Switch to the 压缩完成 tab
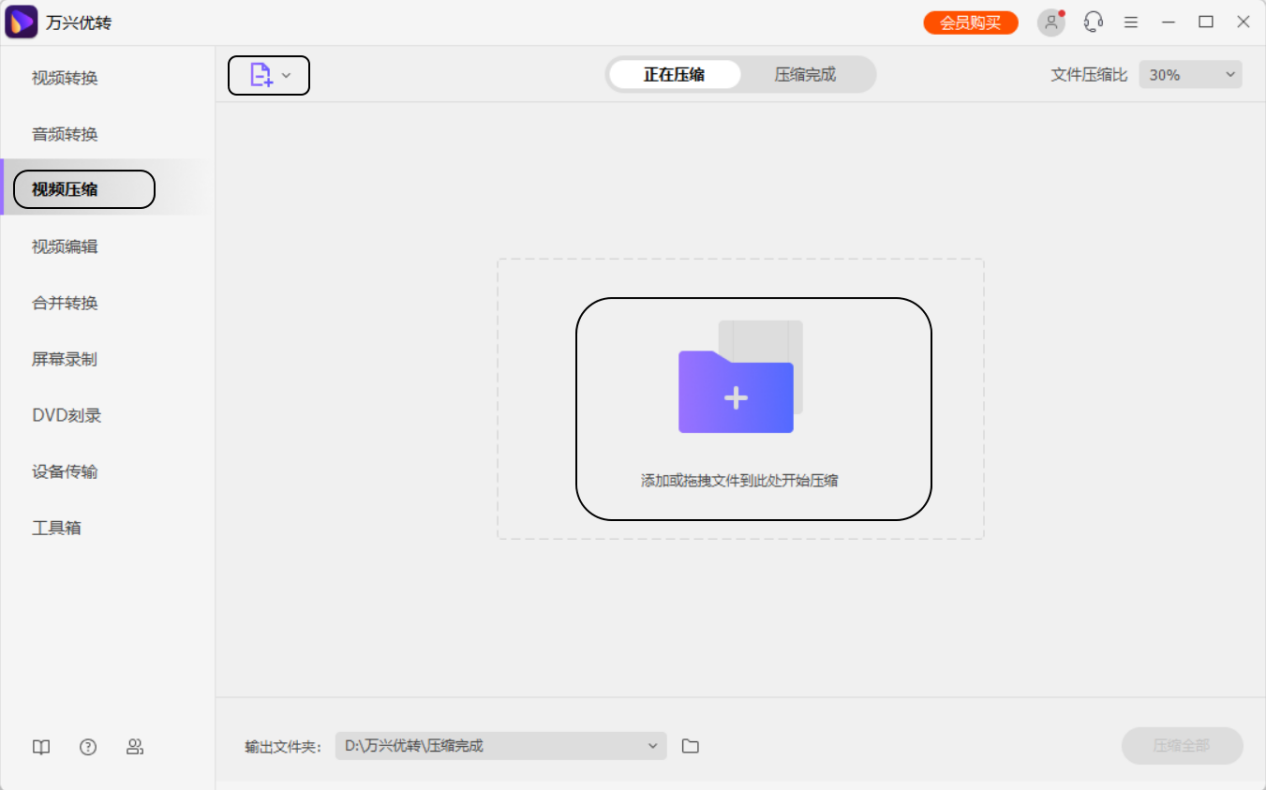The image size is (1266, 790). tap(808, 73)
